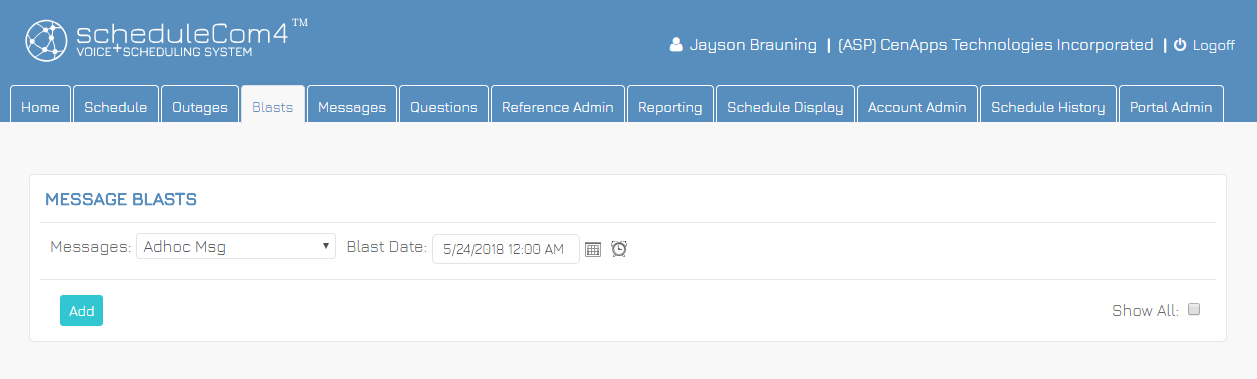Click the Logoff link

pos(1214,46)
